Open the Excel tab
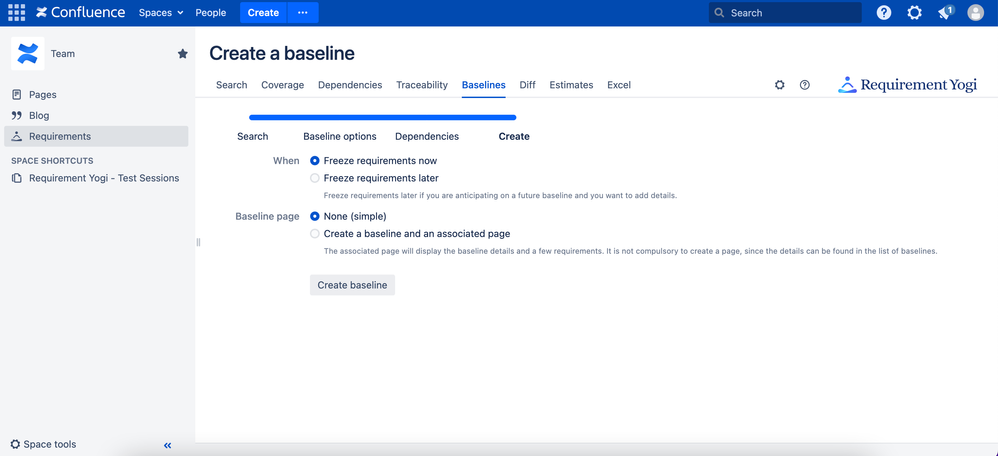Viewport: 998px width, 456px height. tap(619, 85)
